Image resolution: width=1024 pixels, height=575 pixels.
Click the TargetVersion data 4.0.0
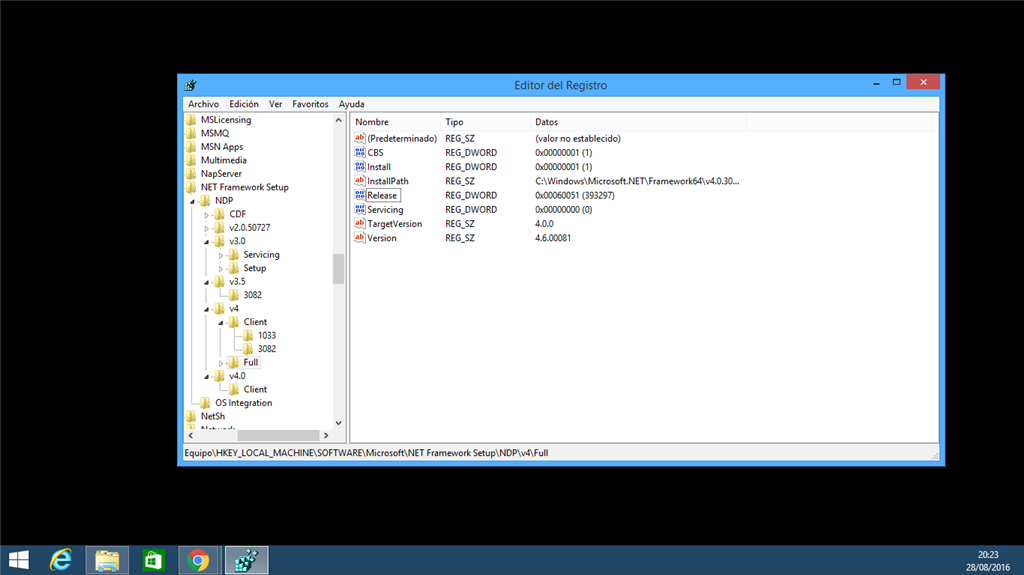[x=544, y=223]
